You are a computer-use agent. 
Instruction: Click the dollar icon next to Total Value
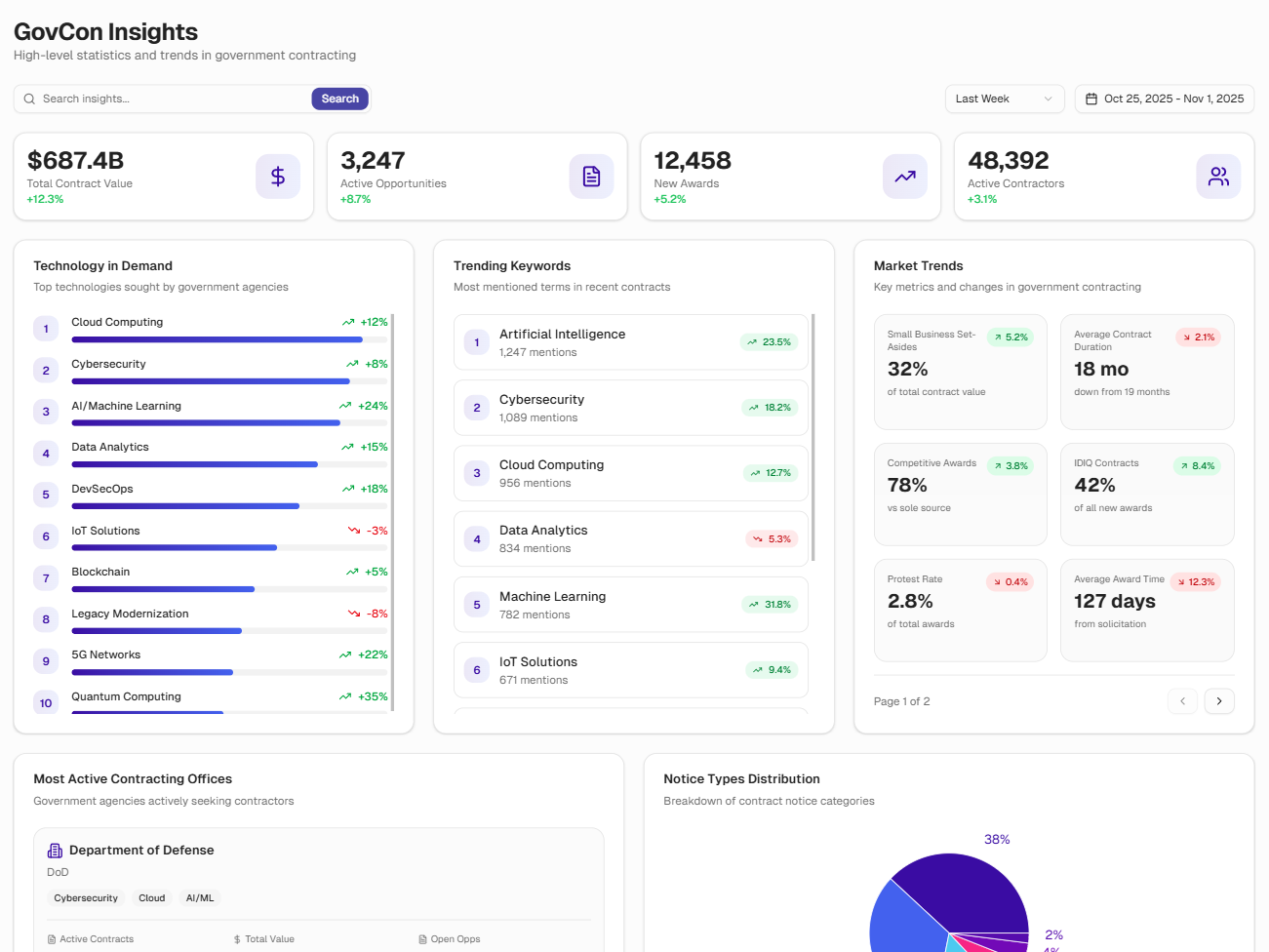point(235,938)
